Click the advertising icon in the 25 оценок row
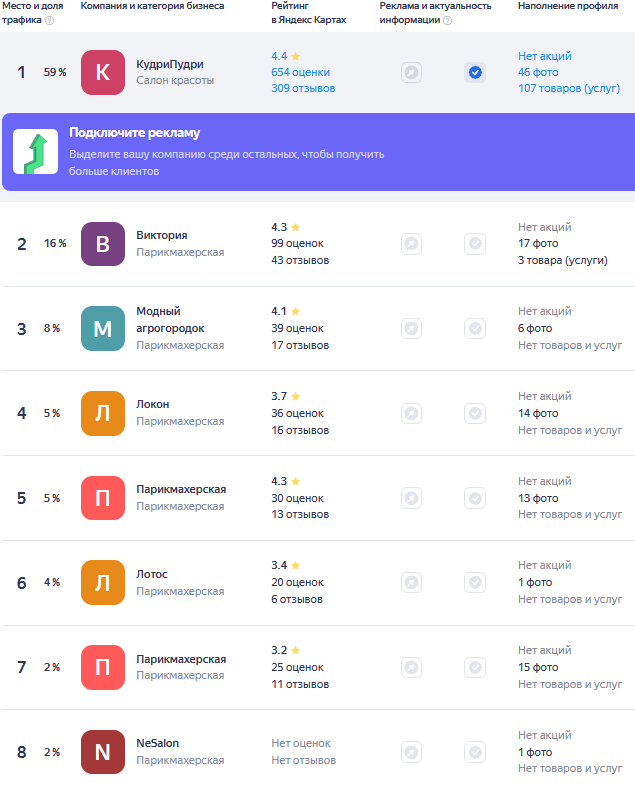Viewport: 635px width, 795px height. click(411, 667)
